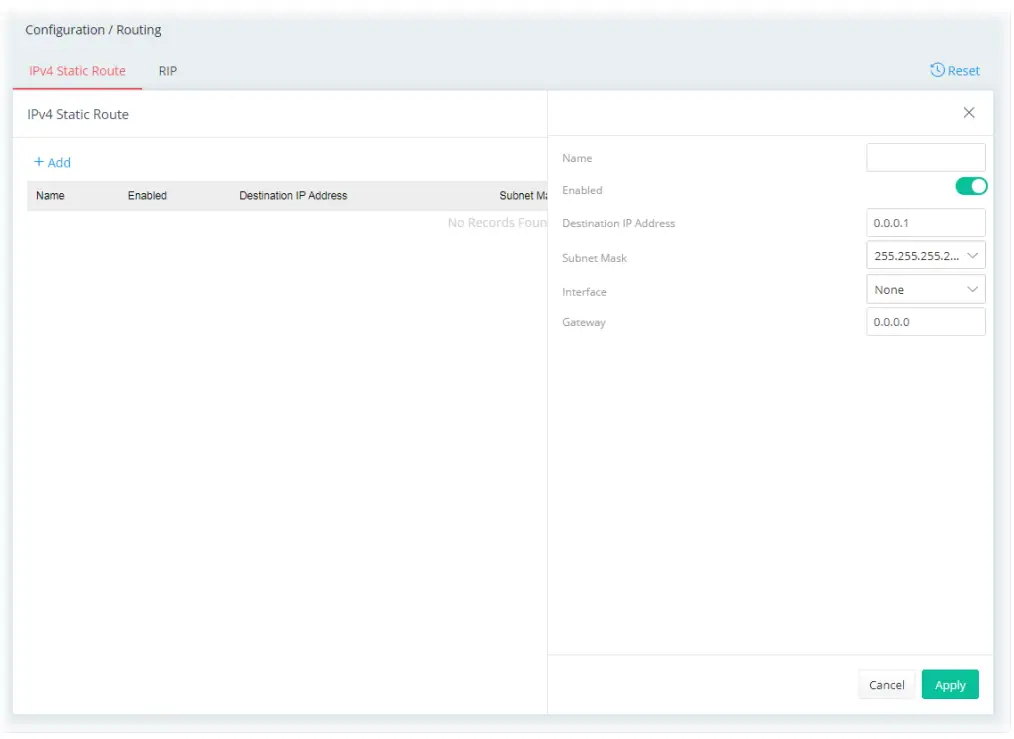Click the Add link text

pos(59,163)
